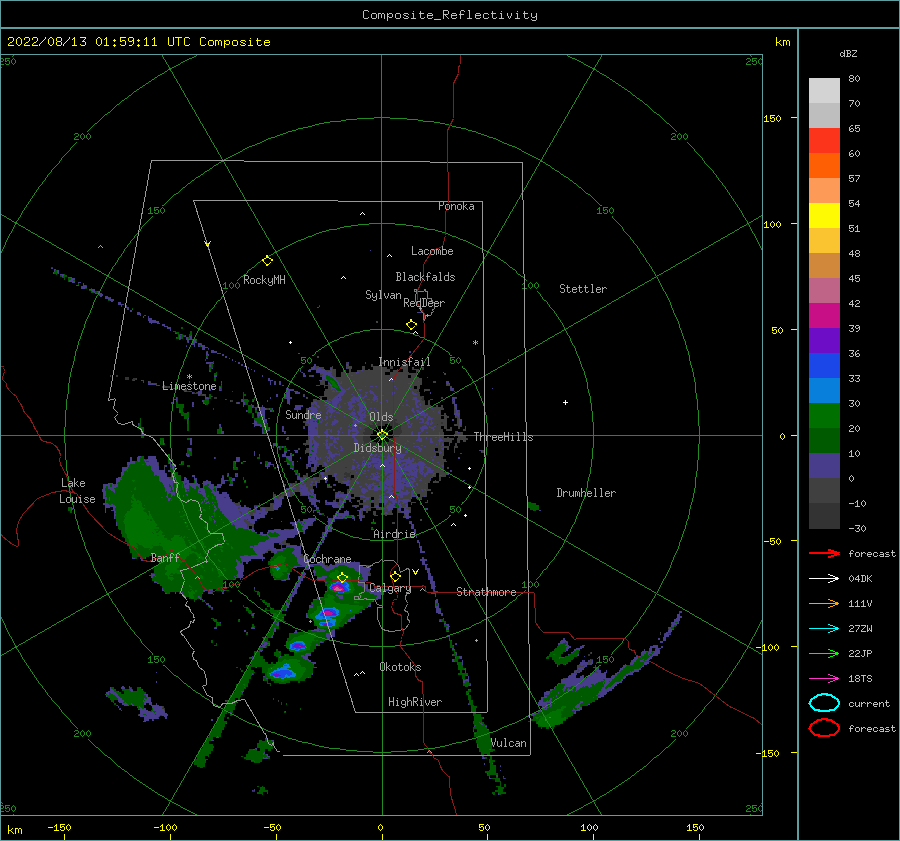Image resolution: width=900 pixels, height=841 pixels.
Task: Click the Airdrie label
Action: tap(394, 534)
